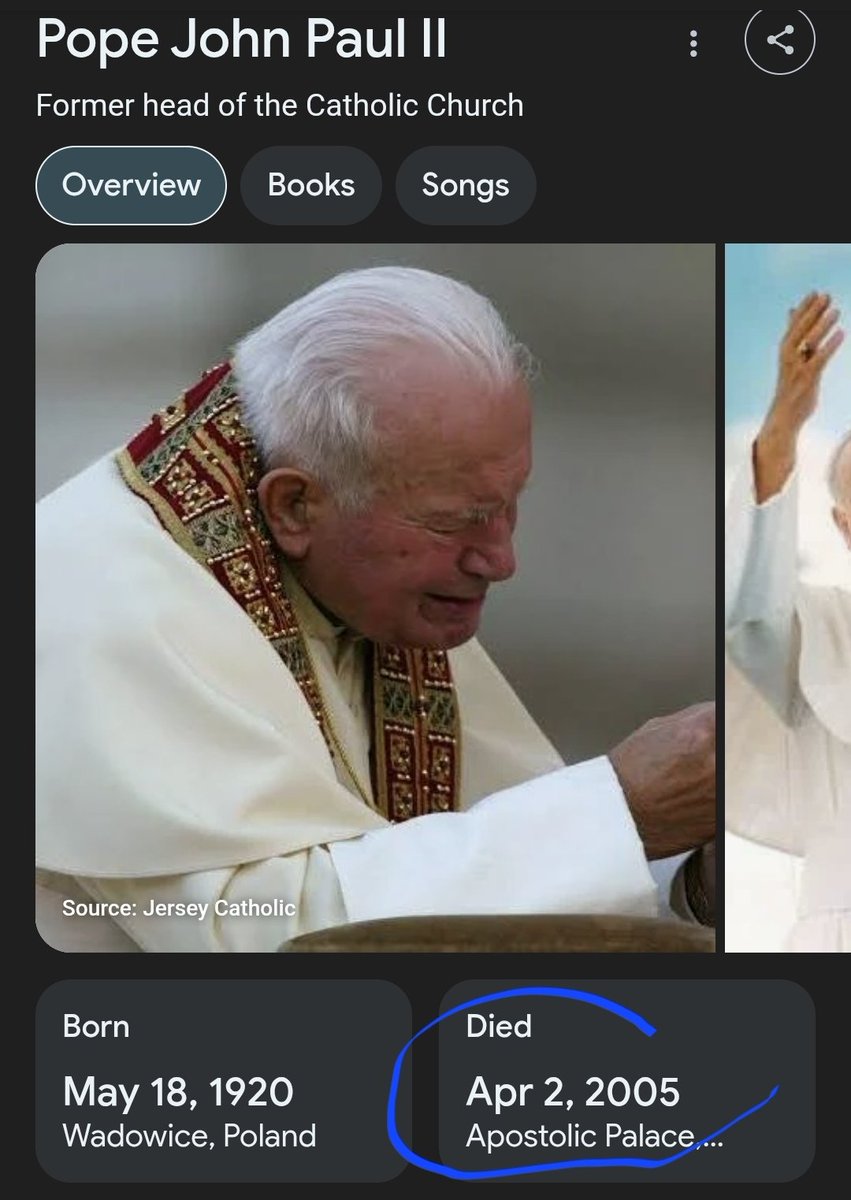Select the Overview tab
Image resolution: width=851 pixels, height=1200 pixels.
click(x=131, y=185)
